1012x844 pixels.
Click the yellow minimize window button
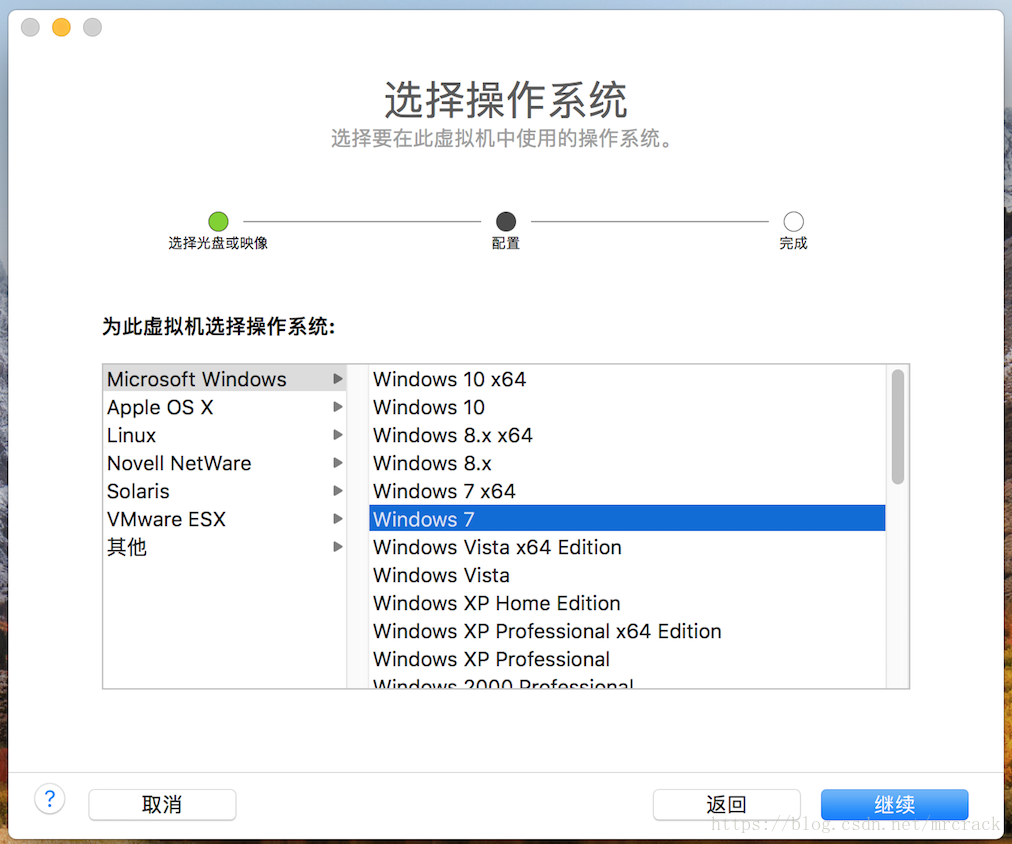pyautogui.click(x=61, y=27)
